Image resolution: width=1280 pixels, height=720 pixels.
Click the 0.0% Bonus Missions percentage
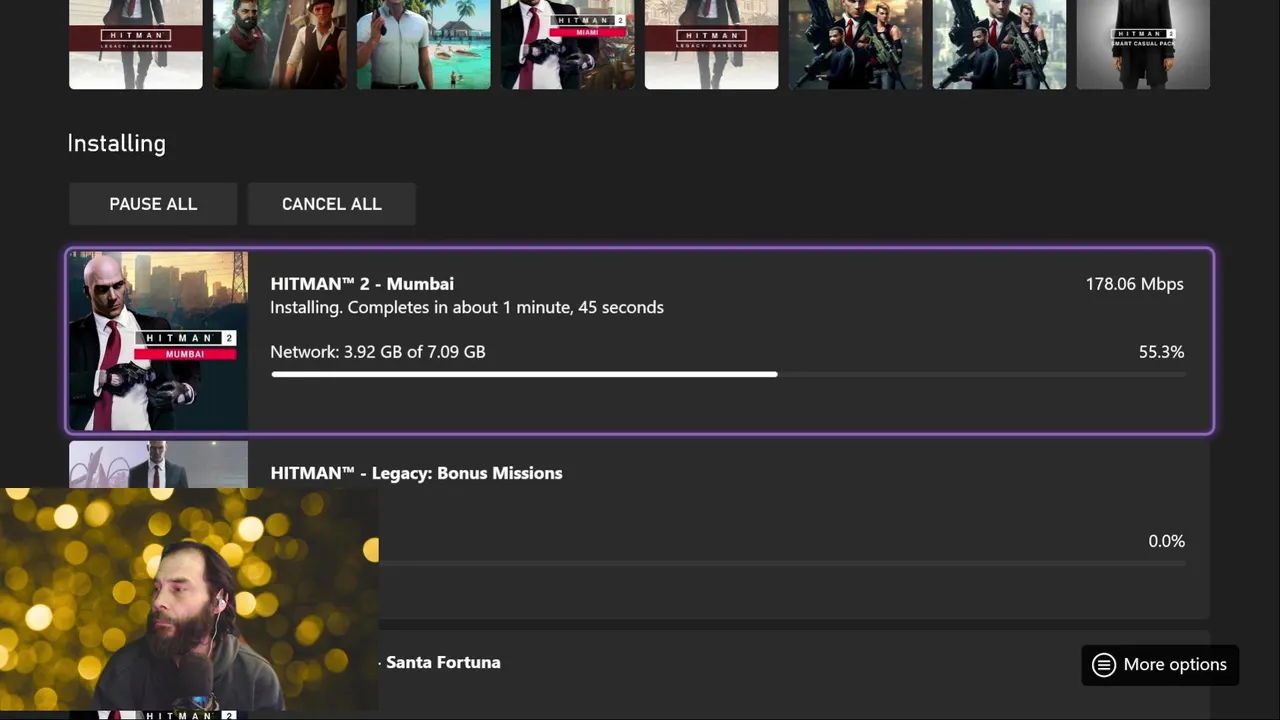point(1166,541)
